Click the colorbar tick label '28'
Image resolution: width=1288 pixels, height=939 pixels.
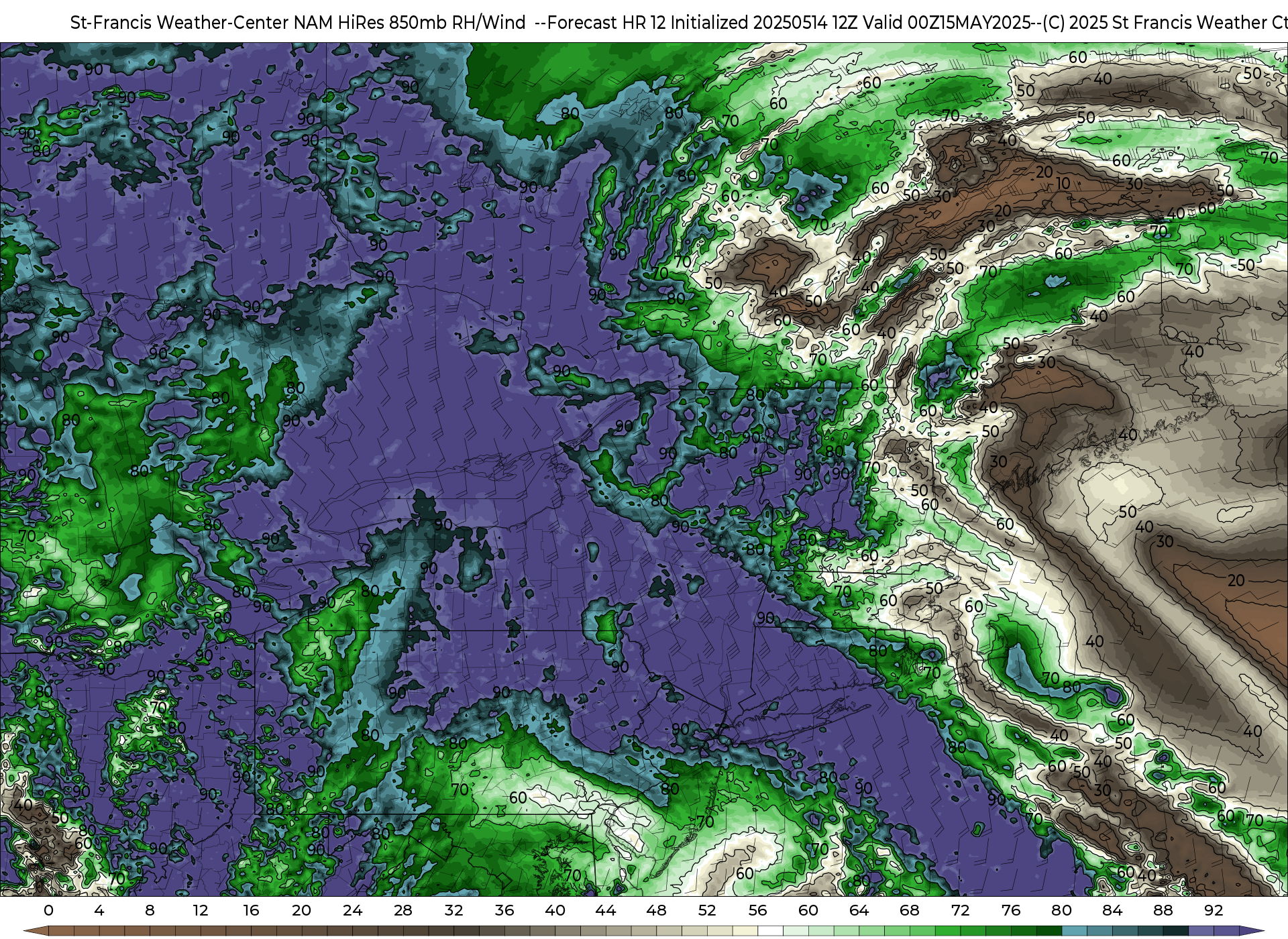(403, 910)
